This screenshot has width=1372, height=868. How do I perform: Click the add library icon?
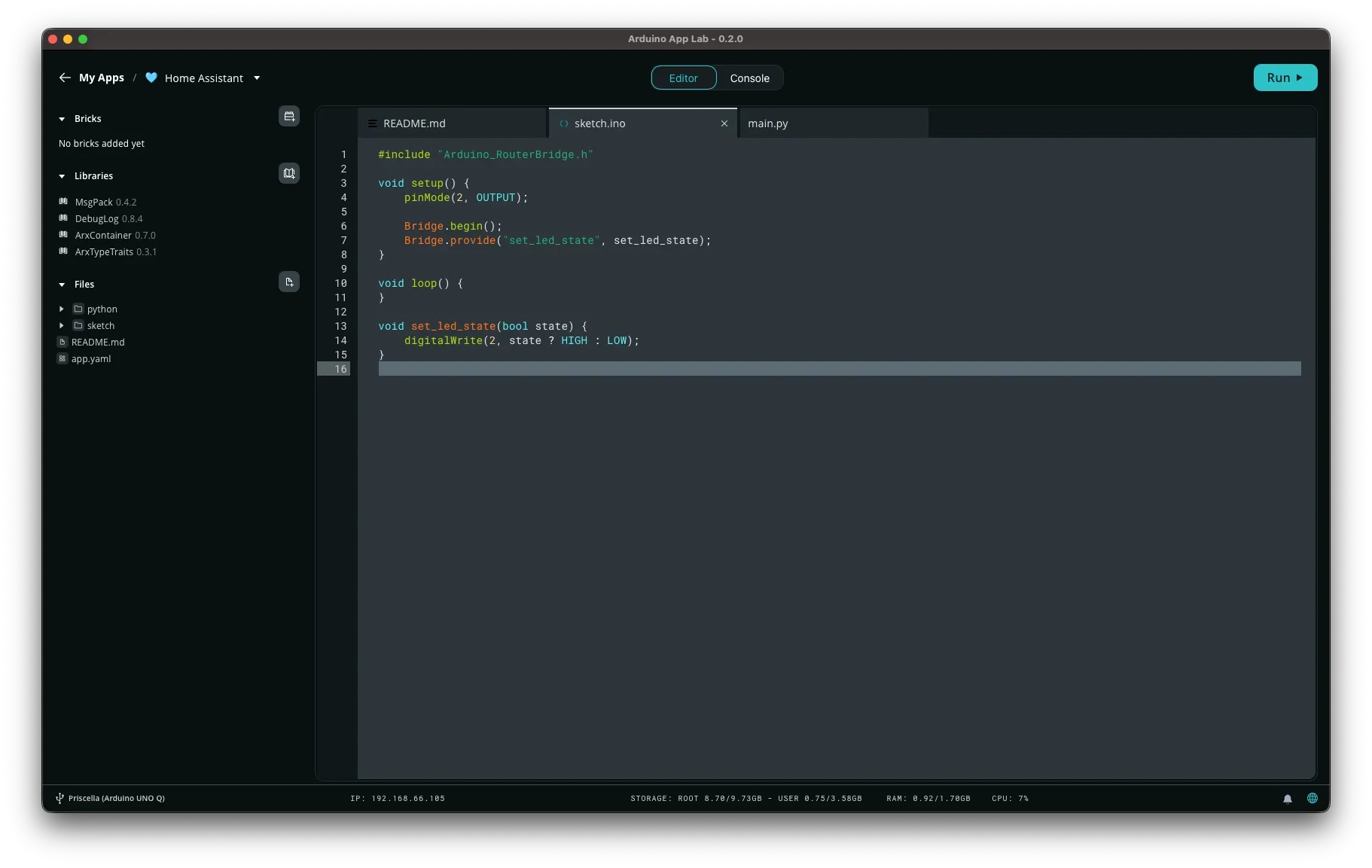(289, 173)
